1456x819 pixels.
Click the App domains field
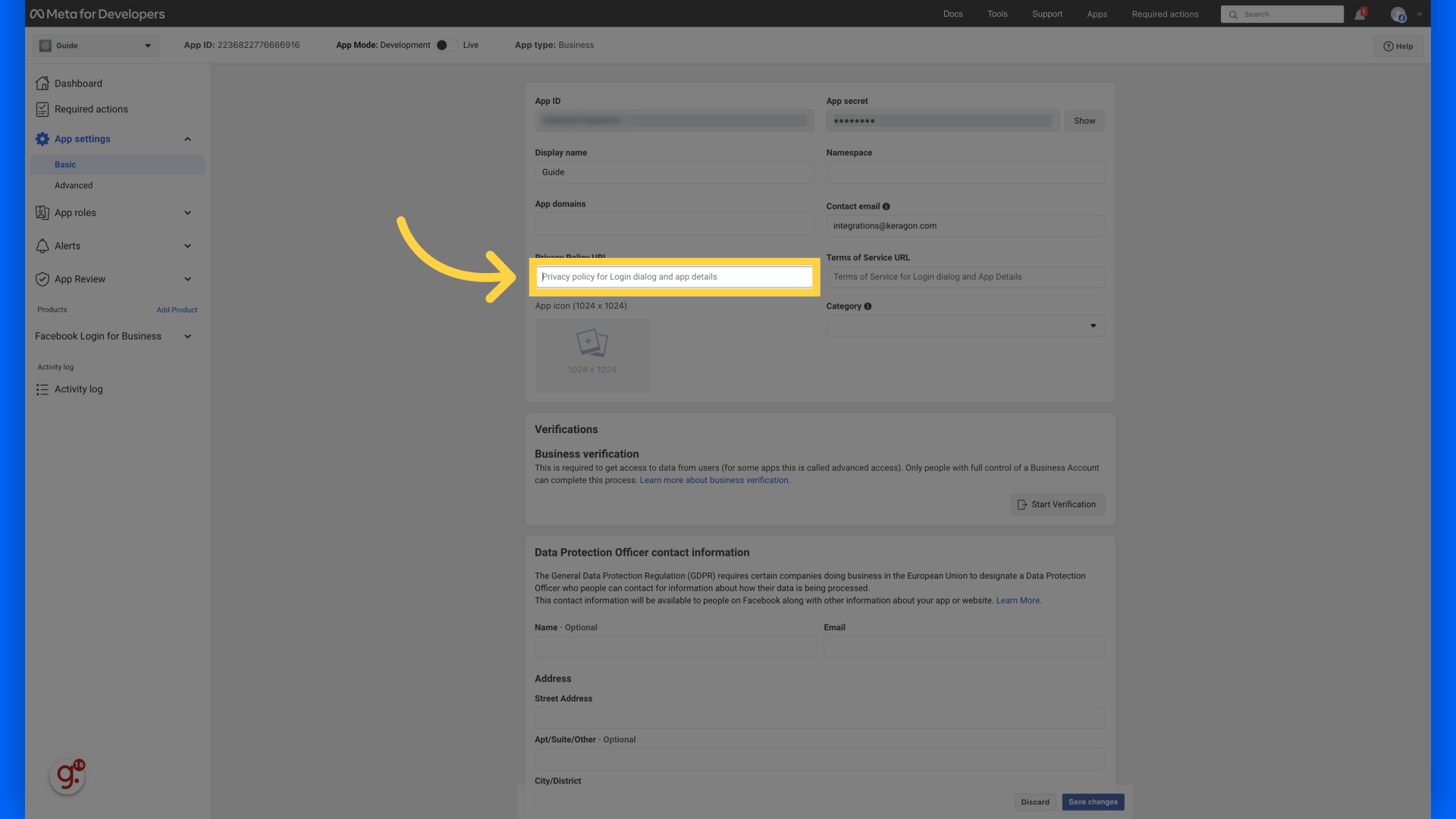point(674,224)
